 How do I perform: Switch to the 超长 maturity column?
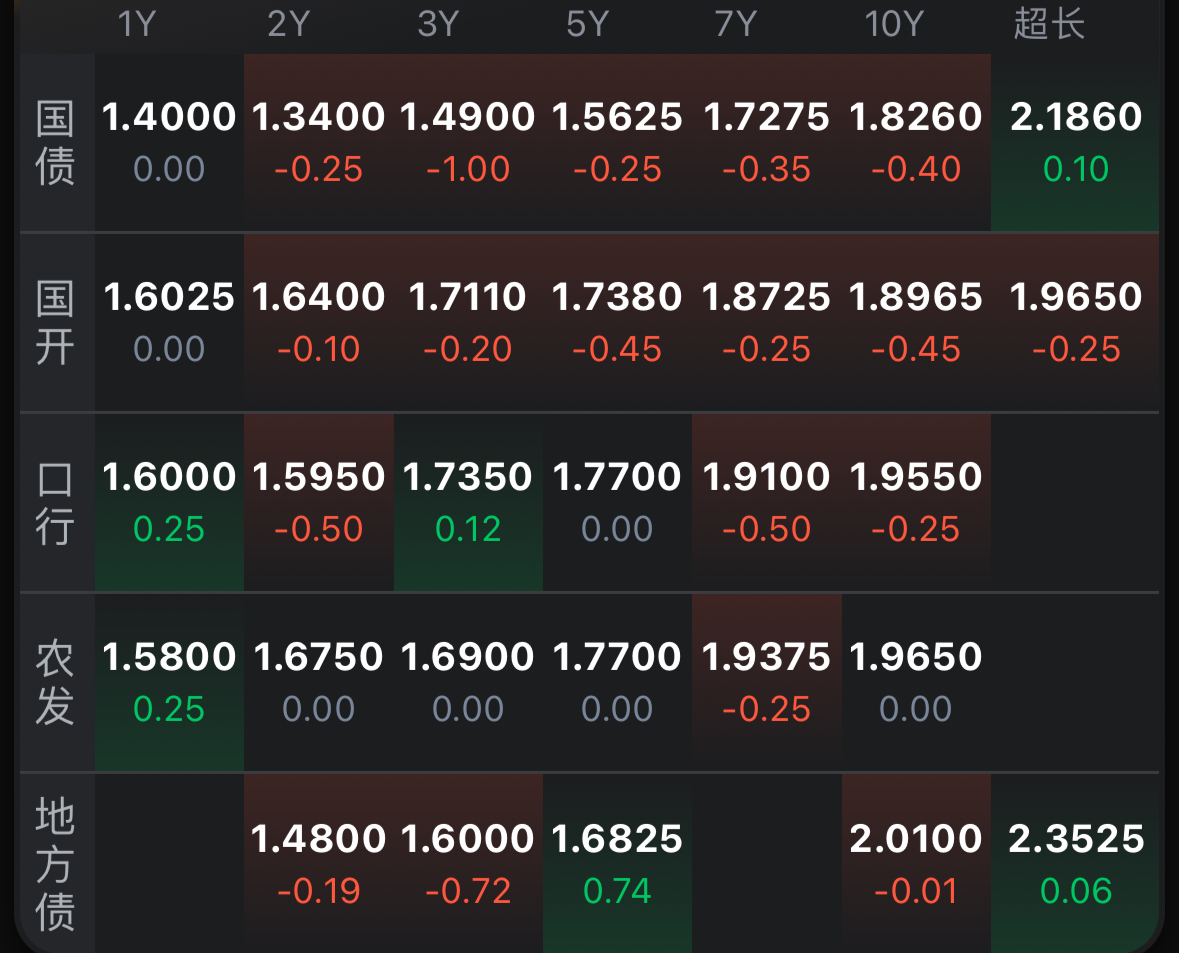1049,23
